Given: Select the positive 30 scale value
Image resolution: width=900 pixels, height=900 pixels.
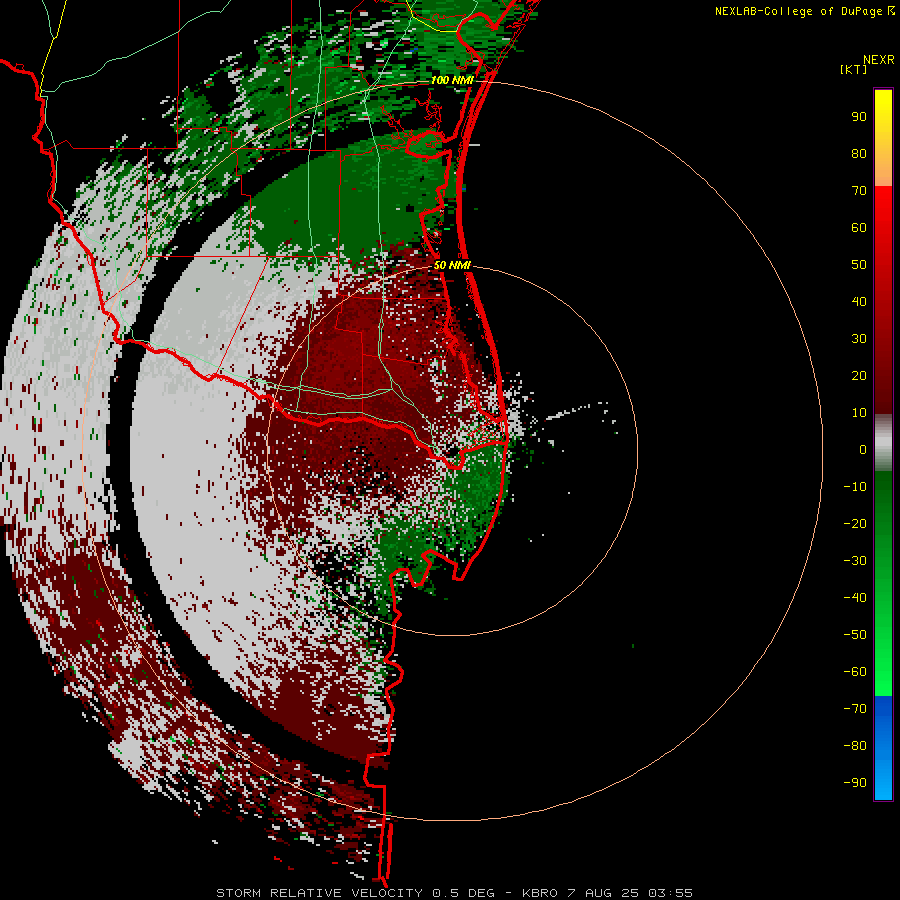Looking at the screenshot, I should pos(859,339).
